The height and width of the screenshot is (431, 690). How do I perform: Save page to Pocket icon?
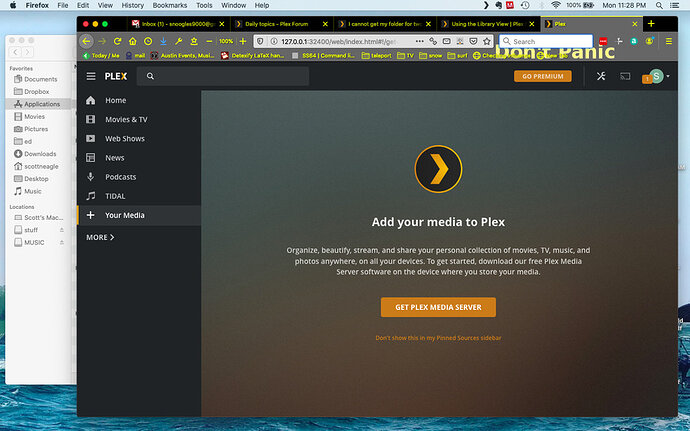coord(473,41)
